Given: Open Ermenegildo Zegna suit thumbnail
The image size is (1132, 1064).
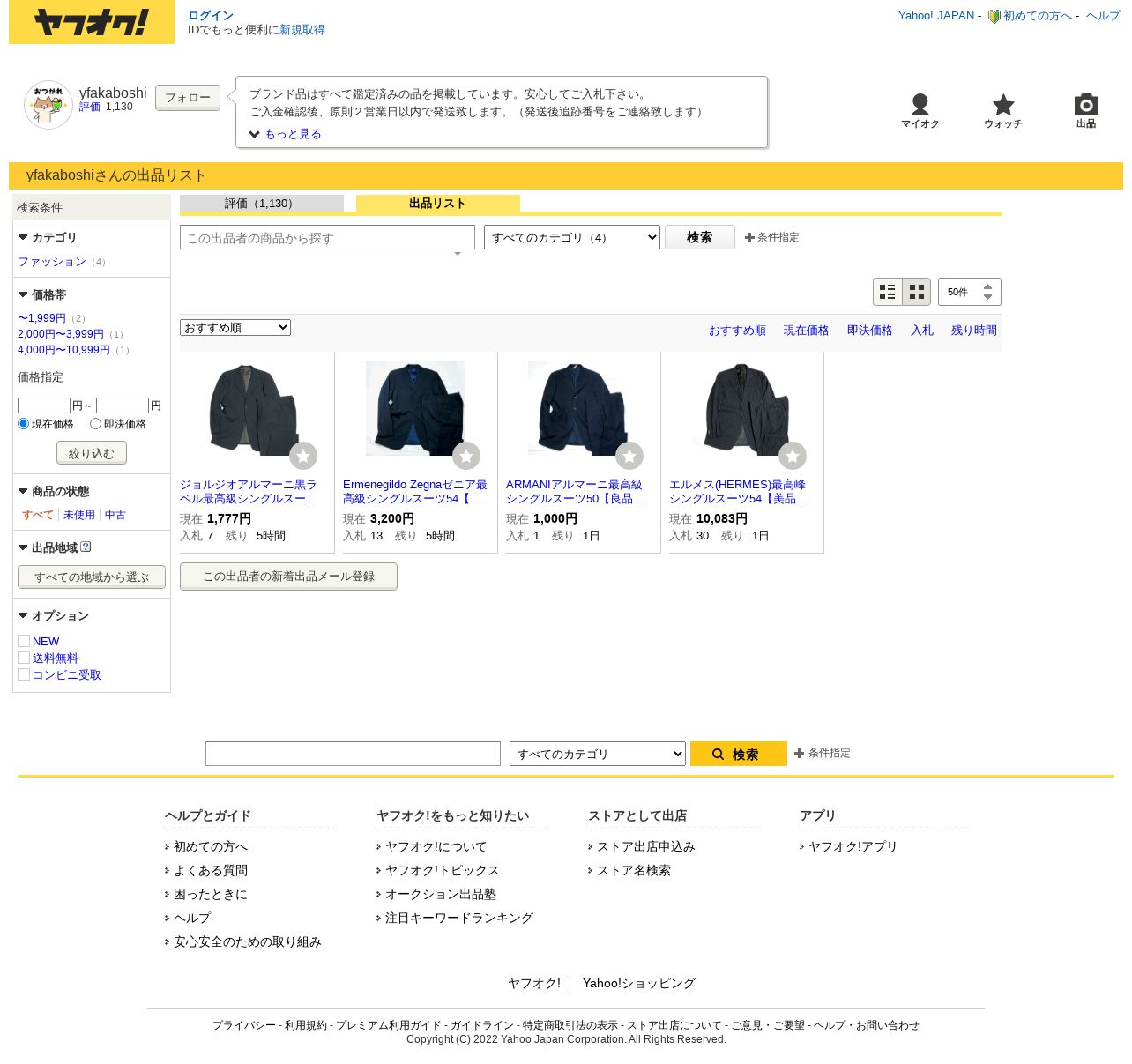Looking at the screenshot, I should coord(415,408).
